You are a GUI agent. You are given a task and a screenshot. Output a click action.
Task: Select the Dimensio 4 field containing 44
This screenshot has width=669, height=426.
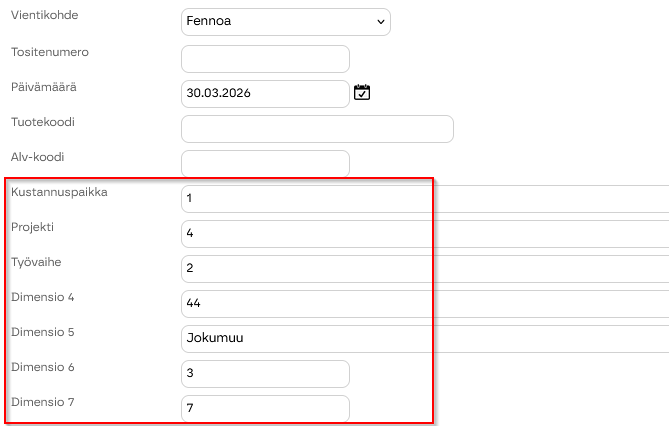[x=420, y=304]
